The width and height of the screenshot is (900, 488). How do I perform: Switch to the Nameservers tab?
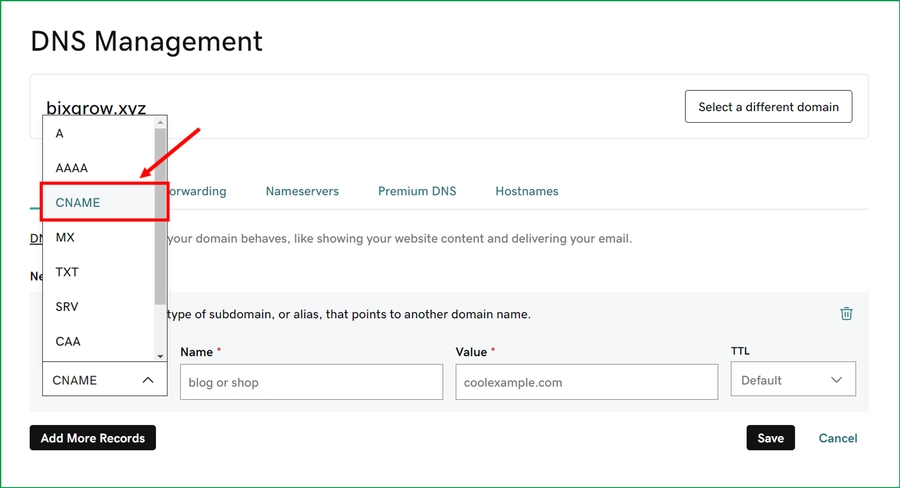point(302,191)
